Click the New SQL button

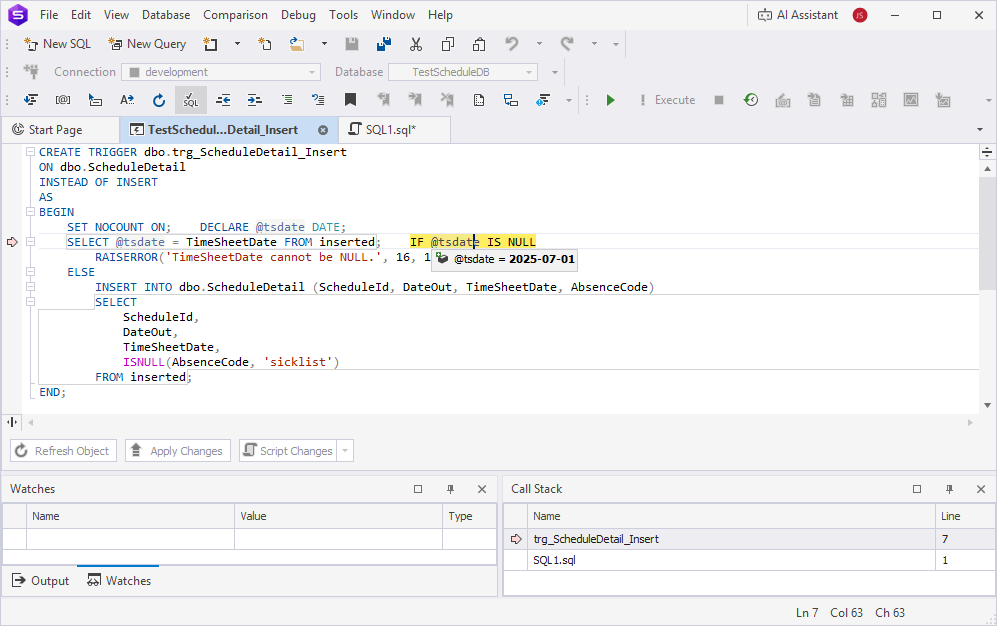point(57,44)
